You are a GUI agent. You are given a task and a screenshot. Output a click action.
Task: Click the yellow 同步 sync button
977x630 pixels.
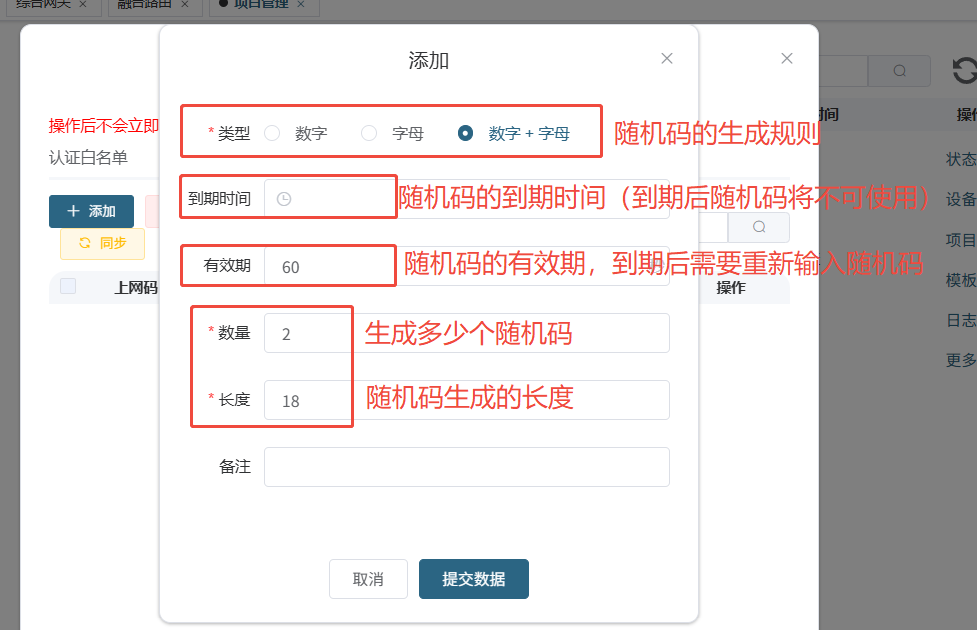point(102,243)
